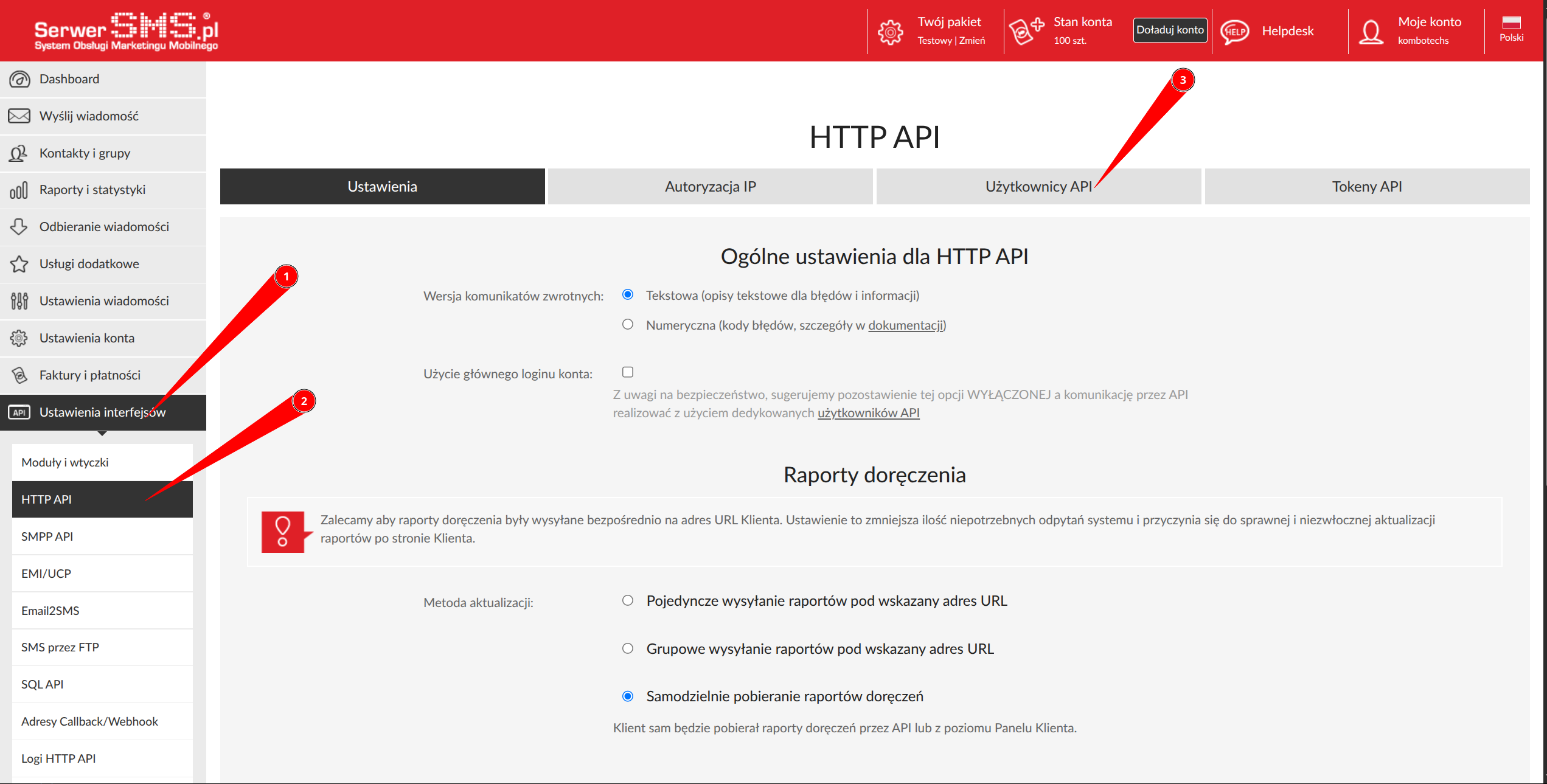Click the sliders icon for Ustawienia wiadomości
This screenshot has width=1547, height=784.
[19, 301]
